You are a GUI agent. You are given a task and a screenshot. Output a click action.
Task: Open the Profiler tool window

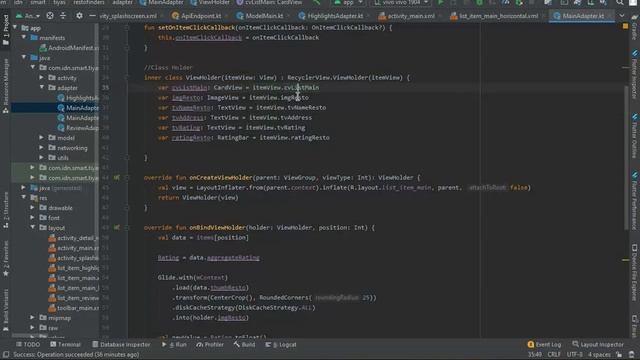pyautogui.click(x=210, y=344)
